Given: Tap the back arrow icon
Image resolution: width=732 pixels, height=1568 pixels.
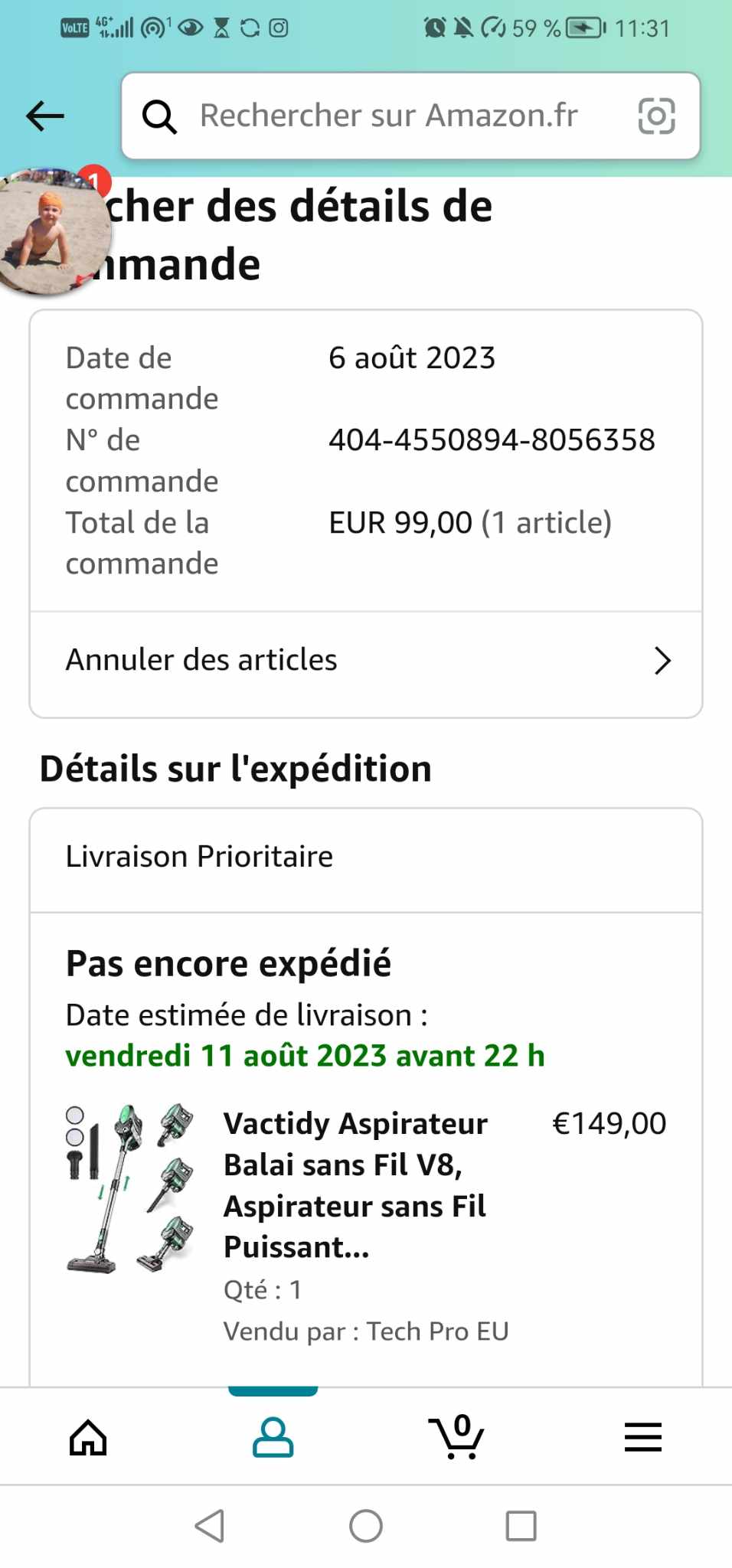Looking at the screenshot, I should point(45,116).
